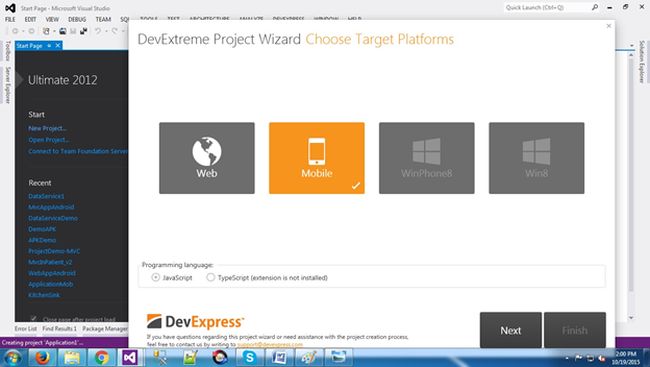
Task: Open recent project DemoAPK
Action: (x=42, y=229)
